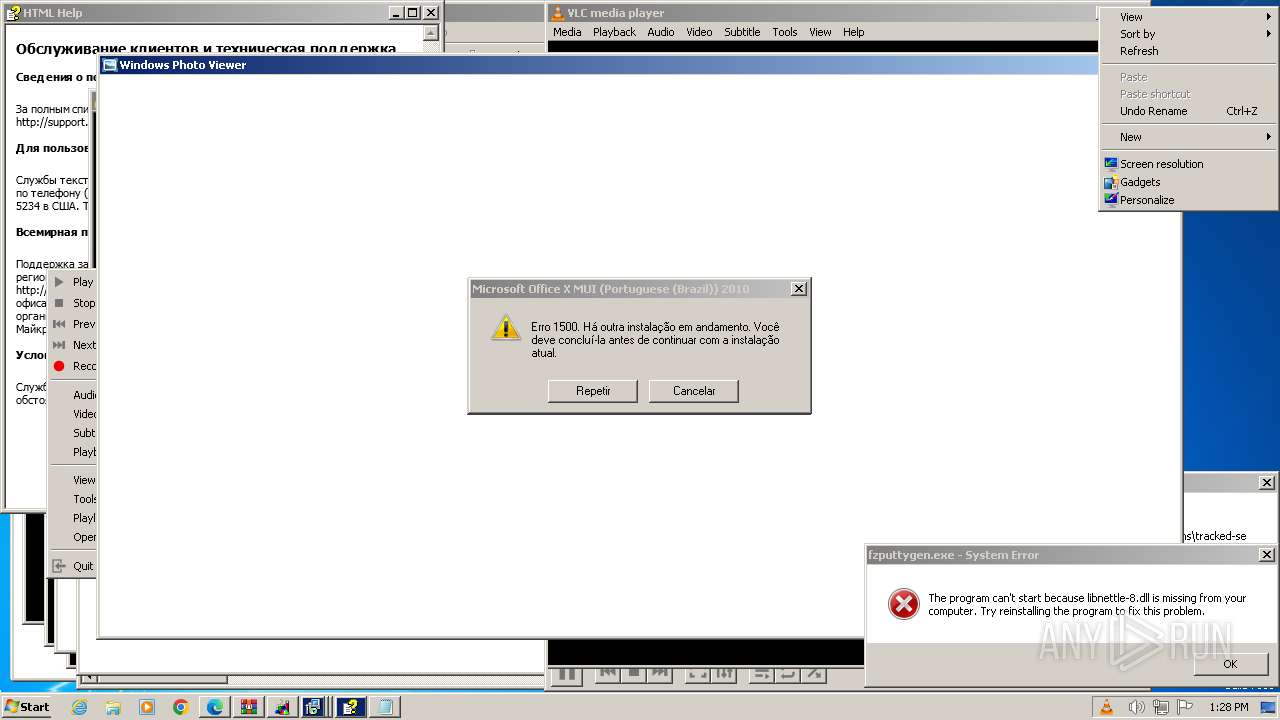This screenshot has height=720, width=1280.
Task: Click the 1:28 PM taskbar clock
Action: point(1228,707)
